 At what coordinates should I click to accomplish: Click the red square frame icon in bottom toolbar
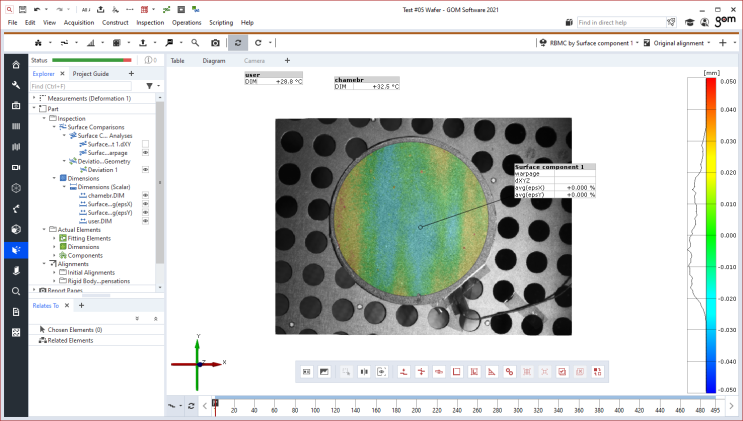[x=456, y=372]
